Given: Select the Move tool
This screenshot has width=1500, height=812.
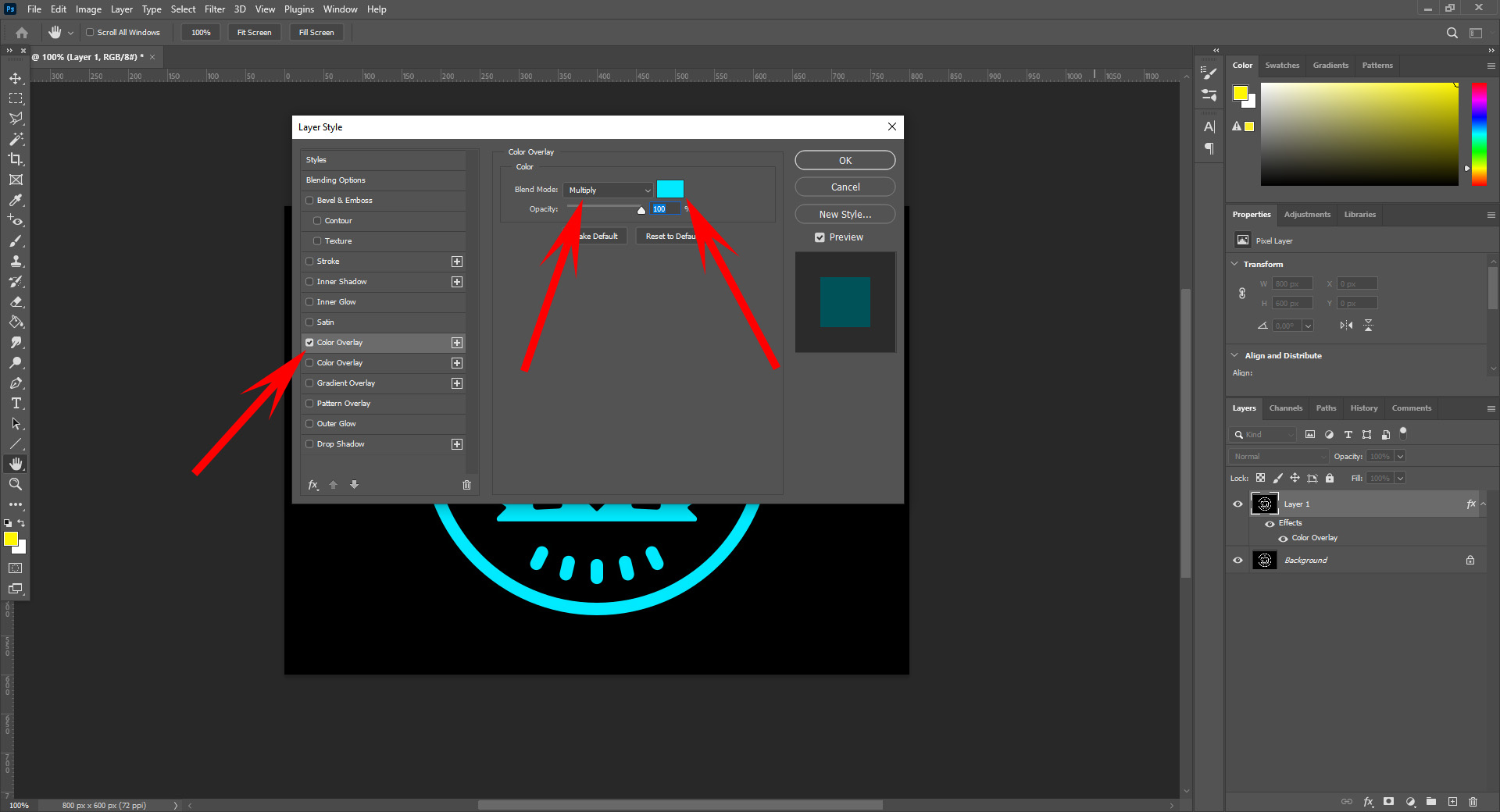Looking at the screenshot, I should (16, 78).
